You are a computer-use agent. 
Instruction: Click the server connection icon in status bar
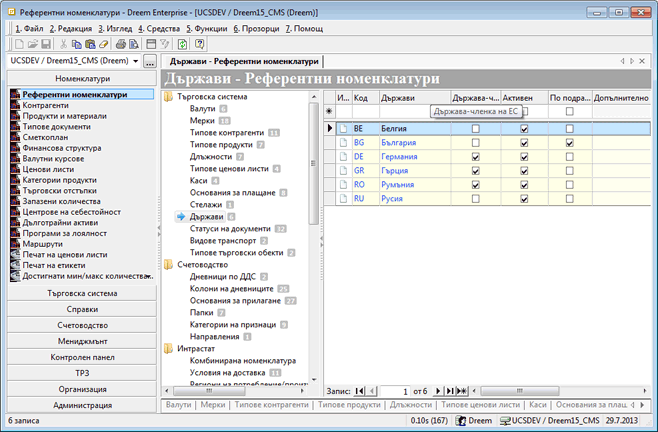tap(505, 421)
